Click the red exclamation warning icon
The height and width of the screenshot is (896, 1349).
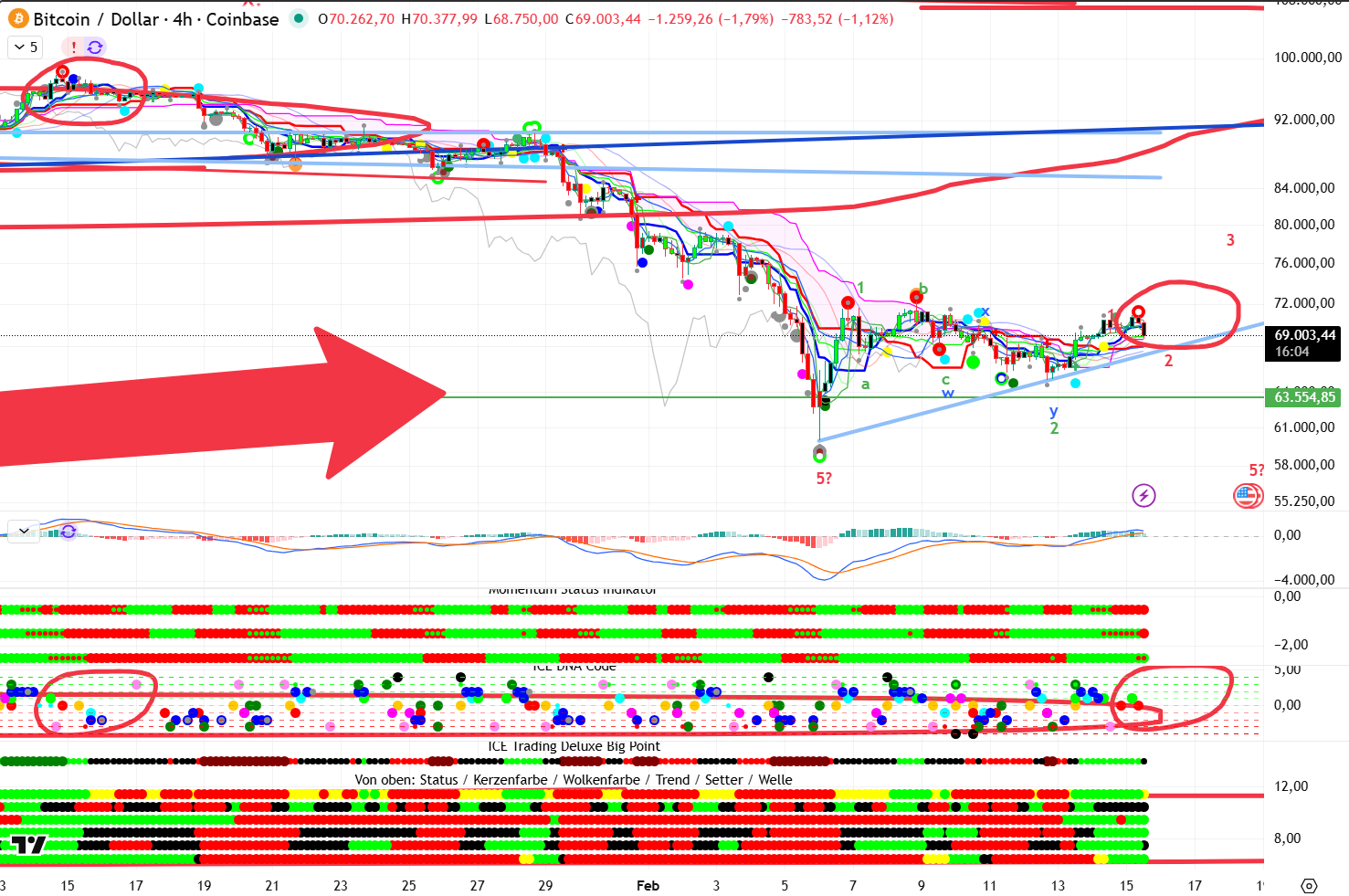74,47
